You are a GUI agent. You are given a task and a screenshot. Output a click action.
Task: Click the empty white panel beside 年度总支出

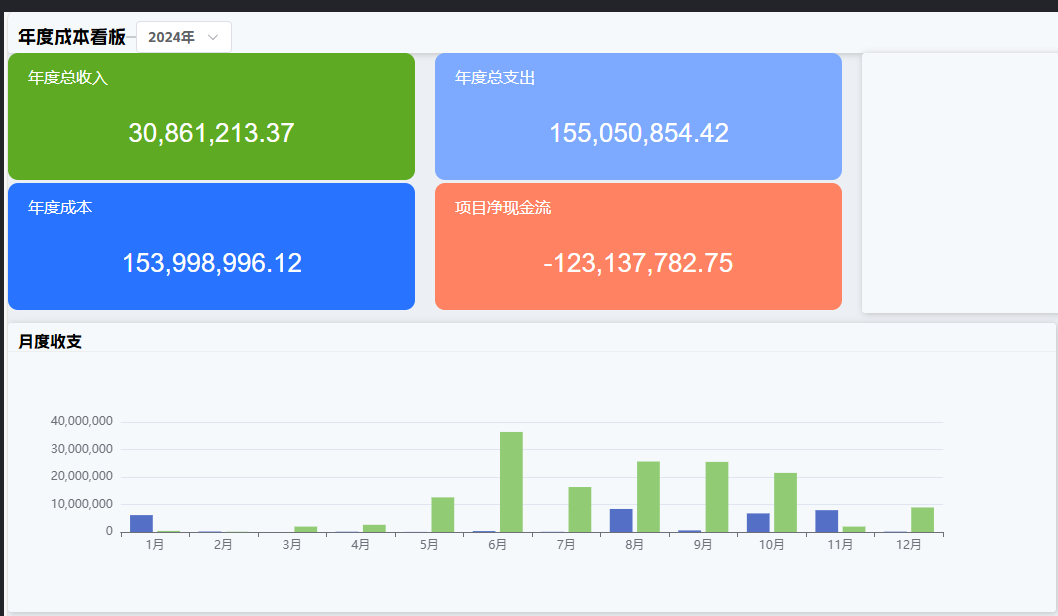coord(958,182)
